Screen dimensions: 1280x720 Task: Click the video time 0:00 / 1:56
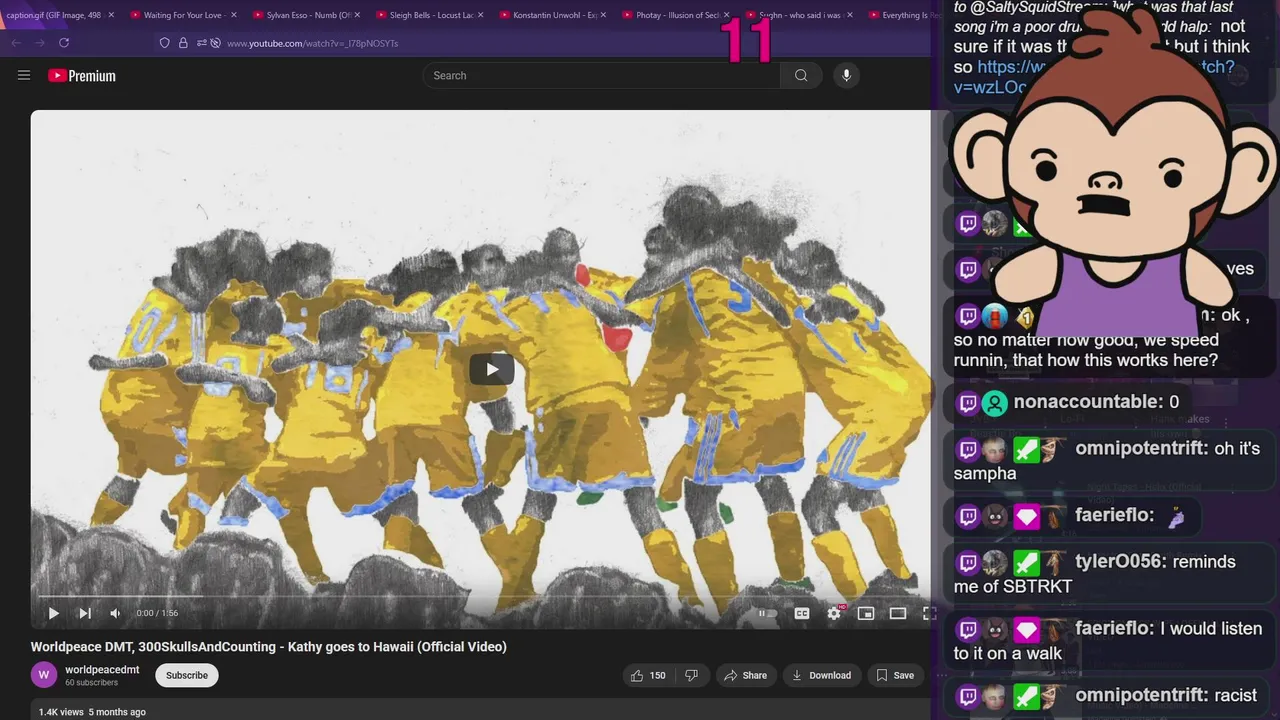(157, 613)
